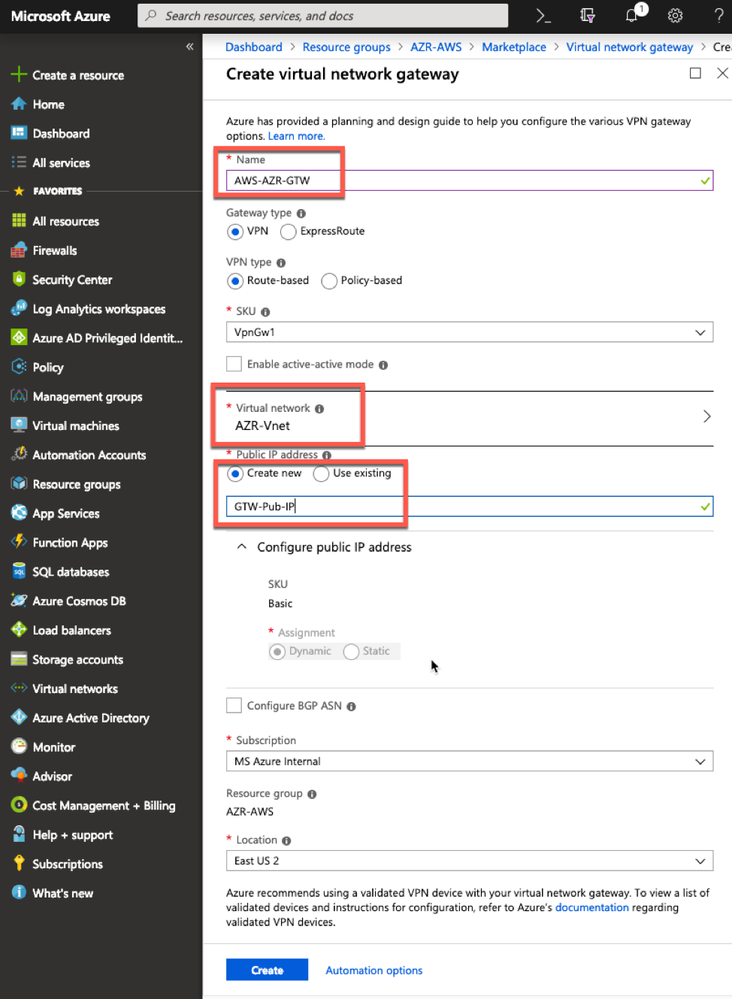This screenshot has width=732, height=999.
Task: Open help question mark icon
Action: tap(719, 16)
